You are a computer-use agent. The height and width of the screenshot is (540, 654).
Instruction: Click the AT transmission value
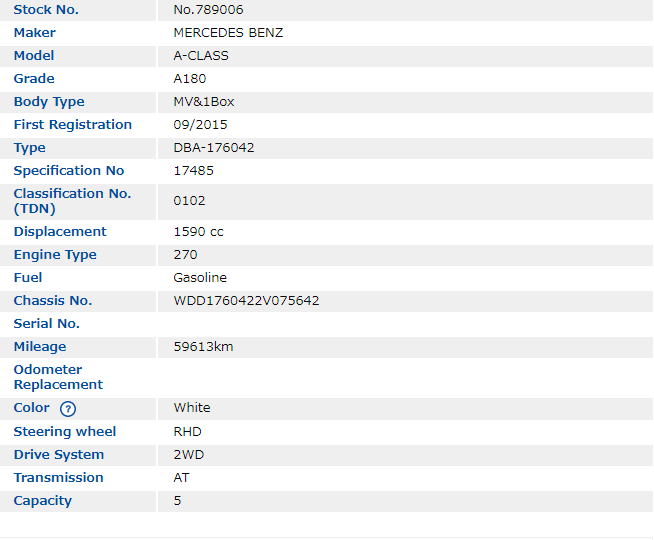tap(181, 478)
